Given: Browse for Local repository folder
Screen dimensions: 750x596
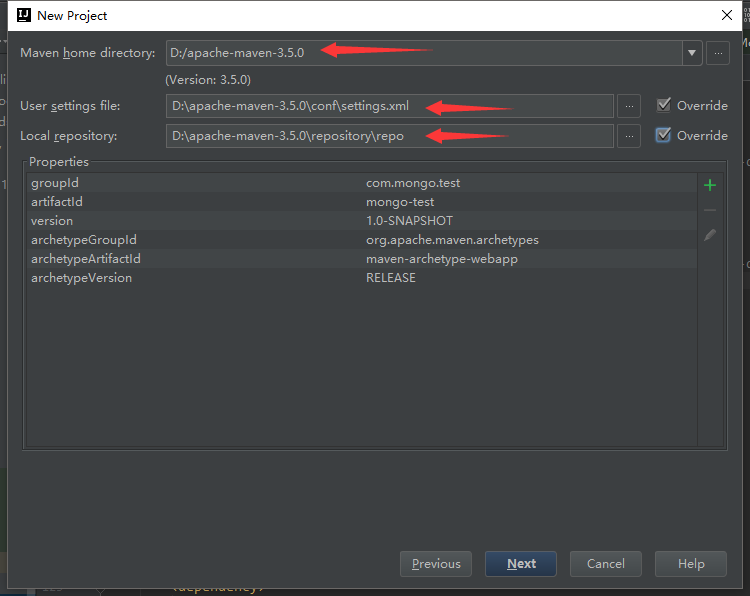Looking at the screenshot, I should (629, 136).
